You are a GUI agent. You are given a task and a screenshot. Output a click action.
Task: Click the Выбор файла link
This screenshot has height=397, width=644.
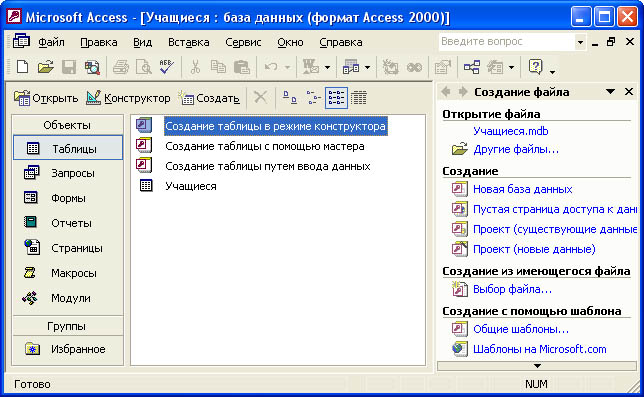pos(512,289)
